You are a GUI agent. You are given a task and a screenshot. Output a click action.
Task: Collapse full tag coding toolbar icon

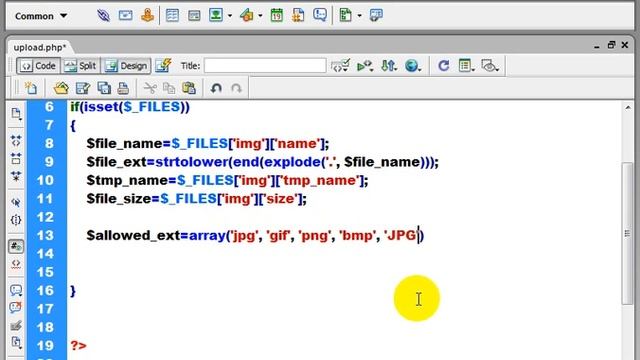tap(16, 141)
